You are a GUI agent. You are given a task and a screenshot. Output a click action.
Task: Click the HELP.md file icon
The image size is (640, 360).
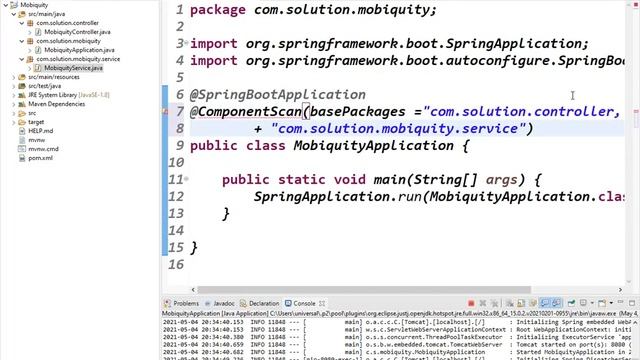coord(22,131)
